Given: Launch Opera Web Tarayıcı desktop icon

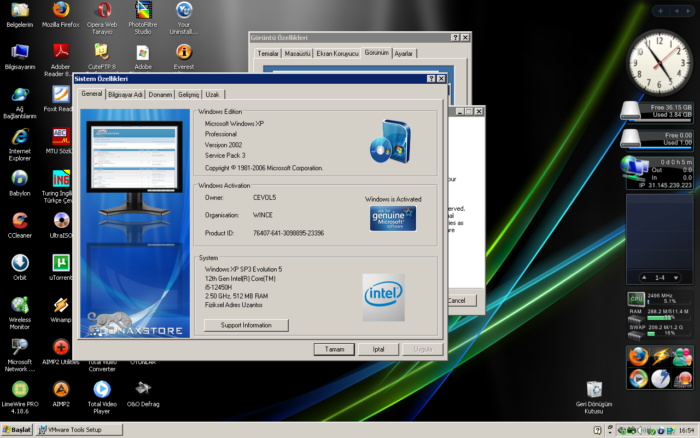Looking at the screenshot, I should coord(102,17).
